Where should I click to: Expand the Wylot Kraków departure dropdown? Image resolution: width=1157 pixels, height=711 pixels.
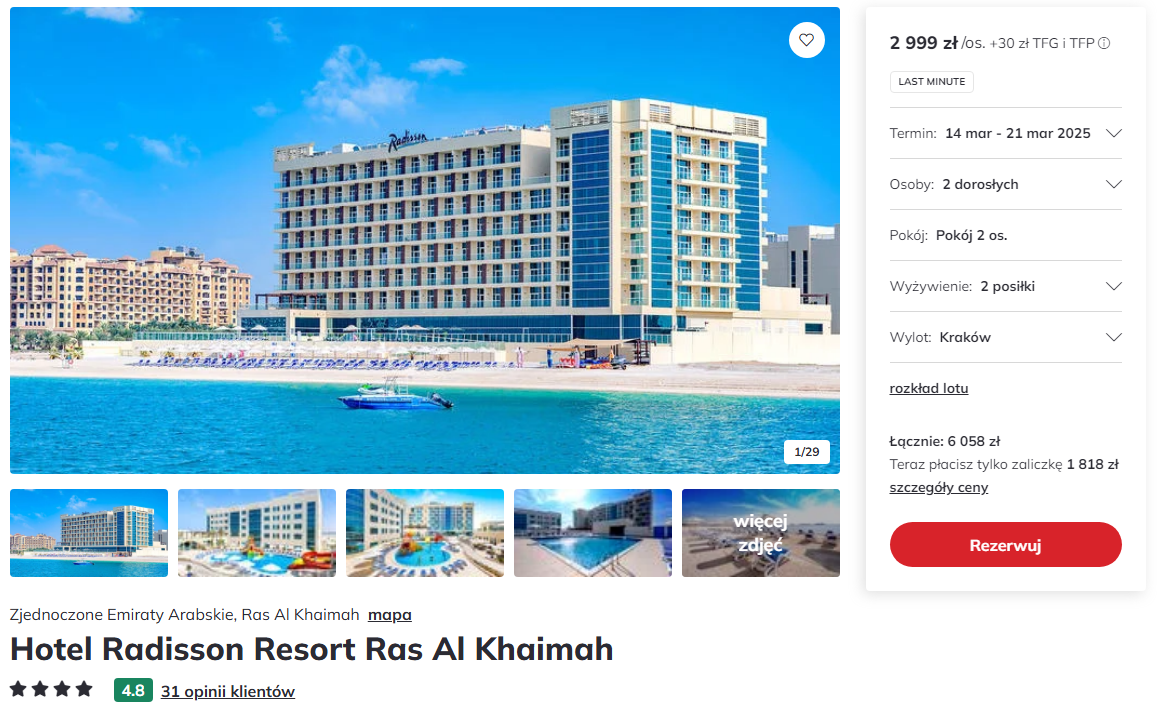pos(1005,337)
